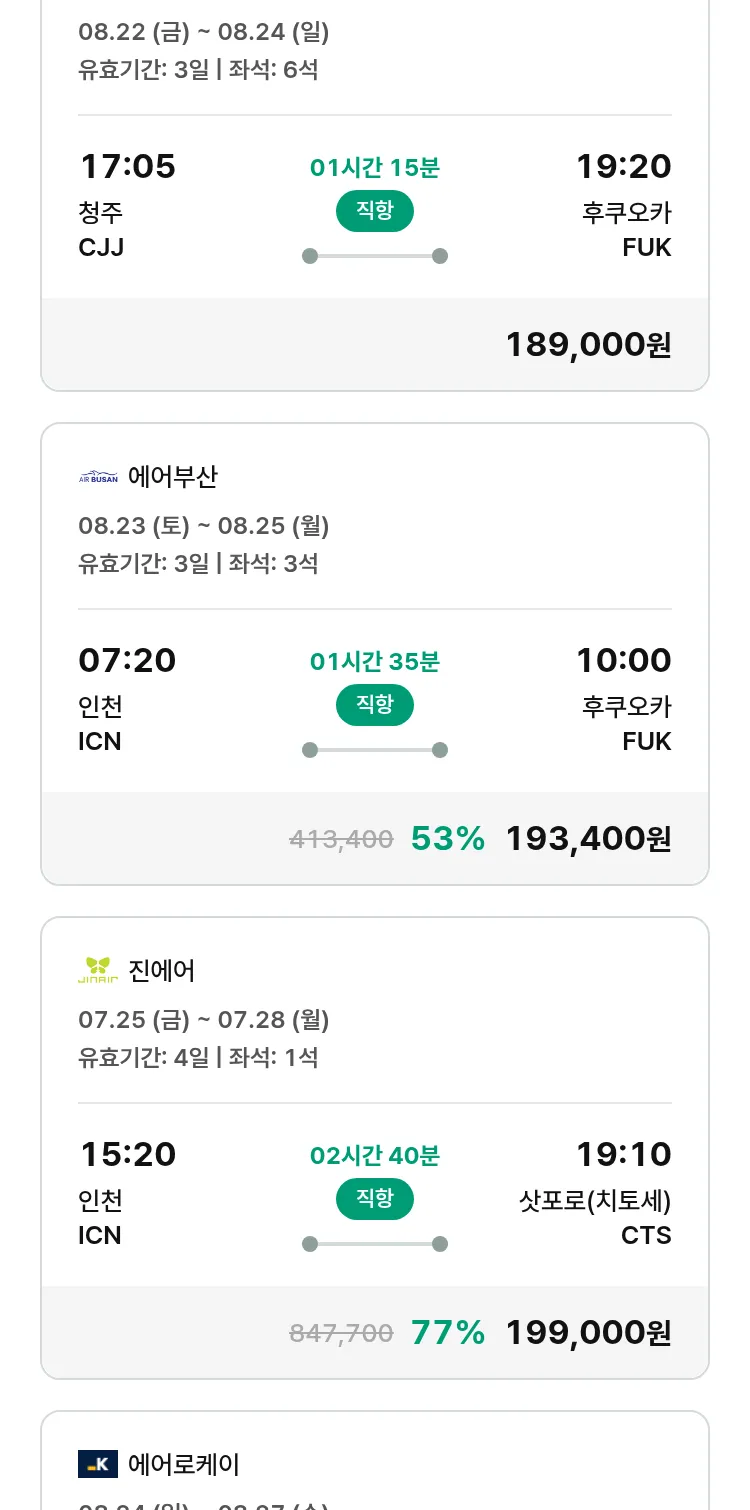The width and height of the screenshot is (750, 1510).
Task: Tap the 직항 badge on Air Busan flight
Action: (x=375, y=705)
